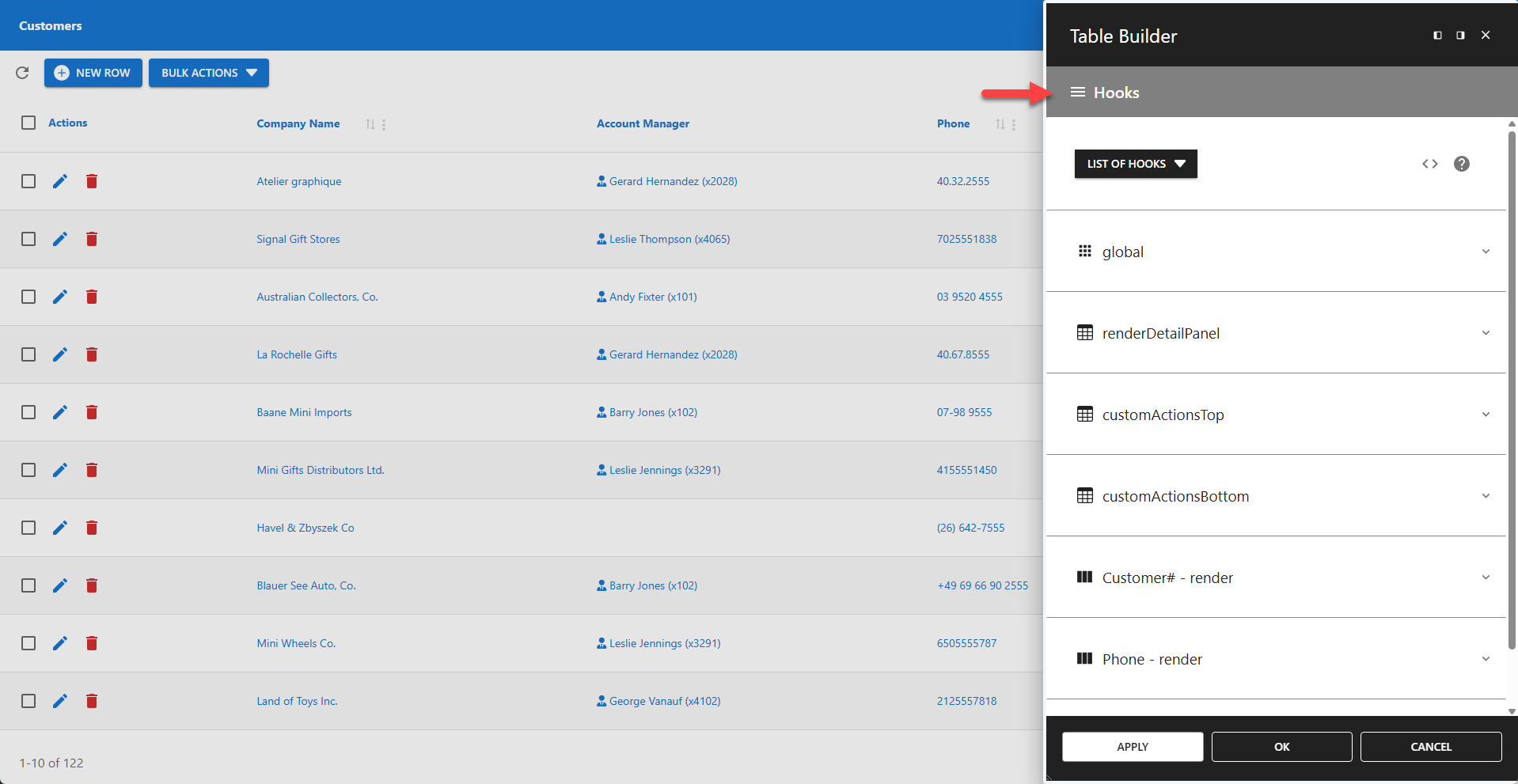Check the La Rochelle Gifts row checkbox
Viewport: 1518px width, 784px height.
tap(28, 354)
